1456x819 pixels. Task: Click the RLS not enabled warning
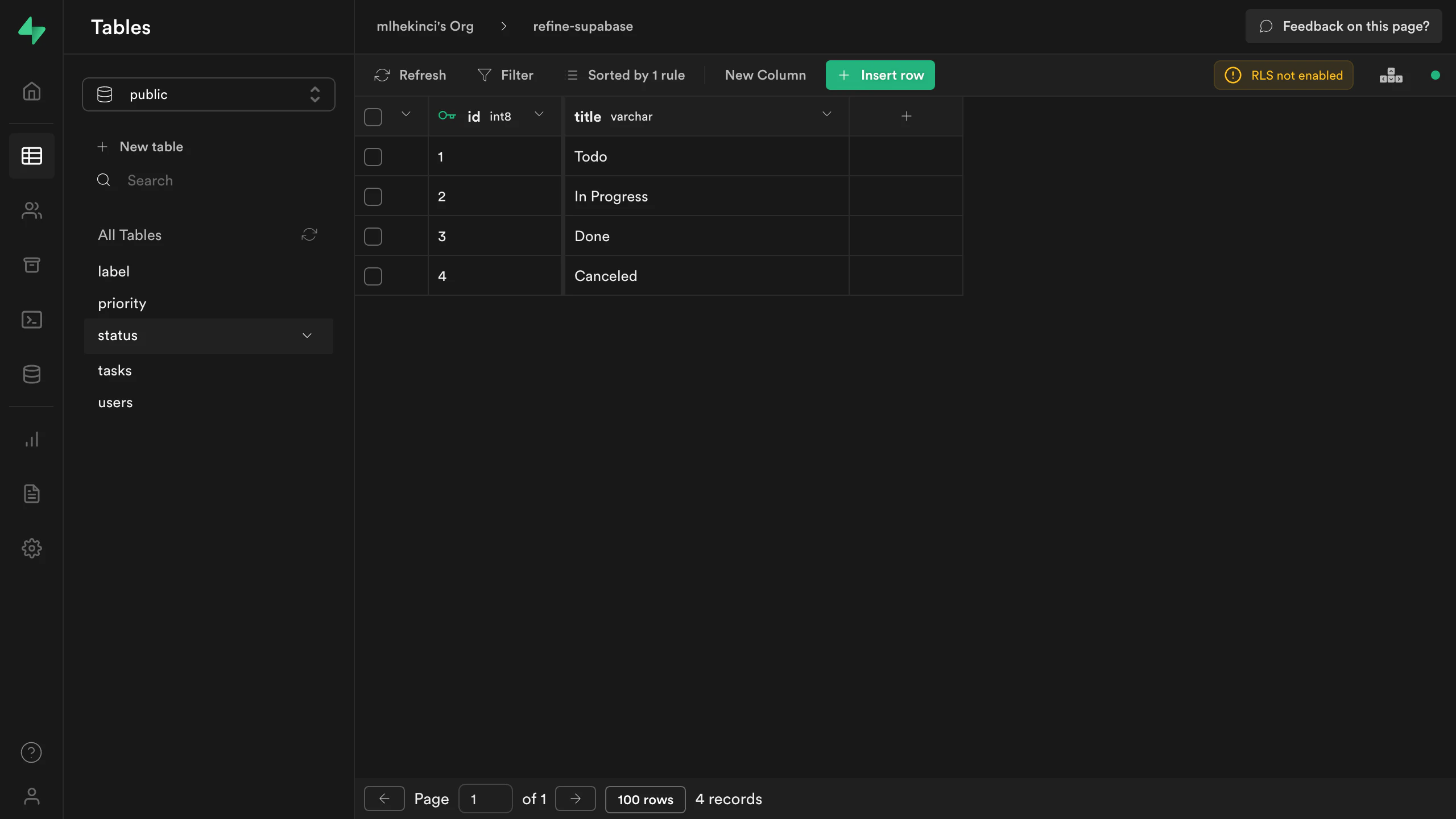(1283, 75)
